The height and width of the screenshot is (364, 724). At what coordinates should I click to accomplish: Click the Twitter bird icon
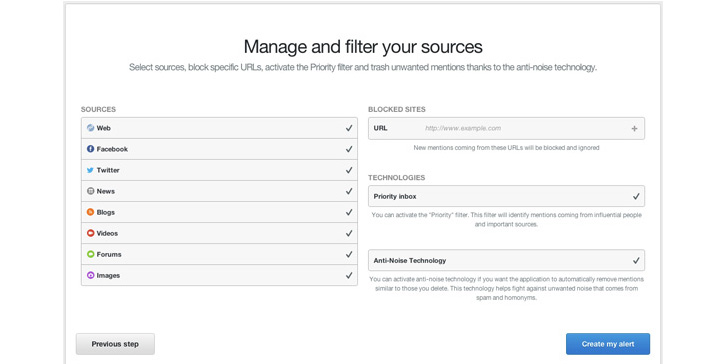click(90, 170)
